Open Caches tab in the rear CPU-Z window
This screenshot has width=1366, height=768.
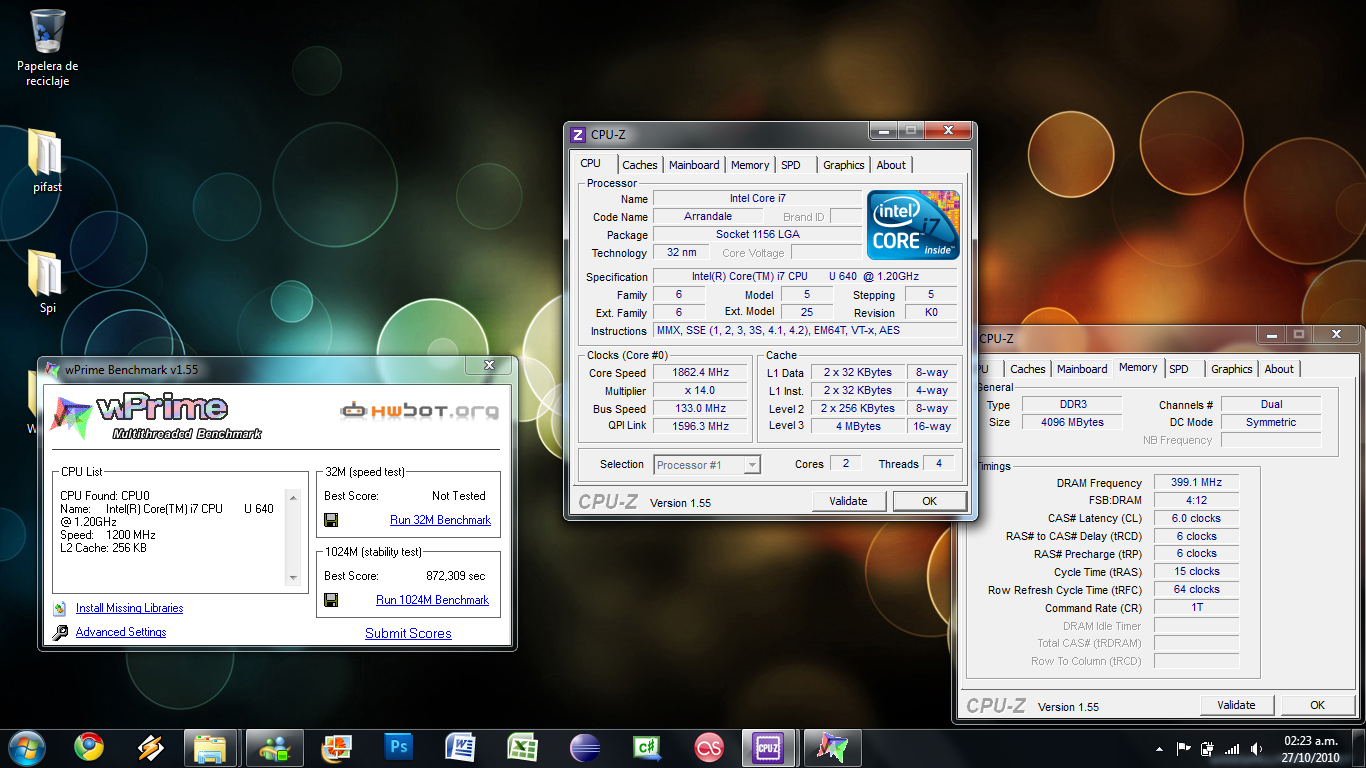1028,369
